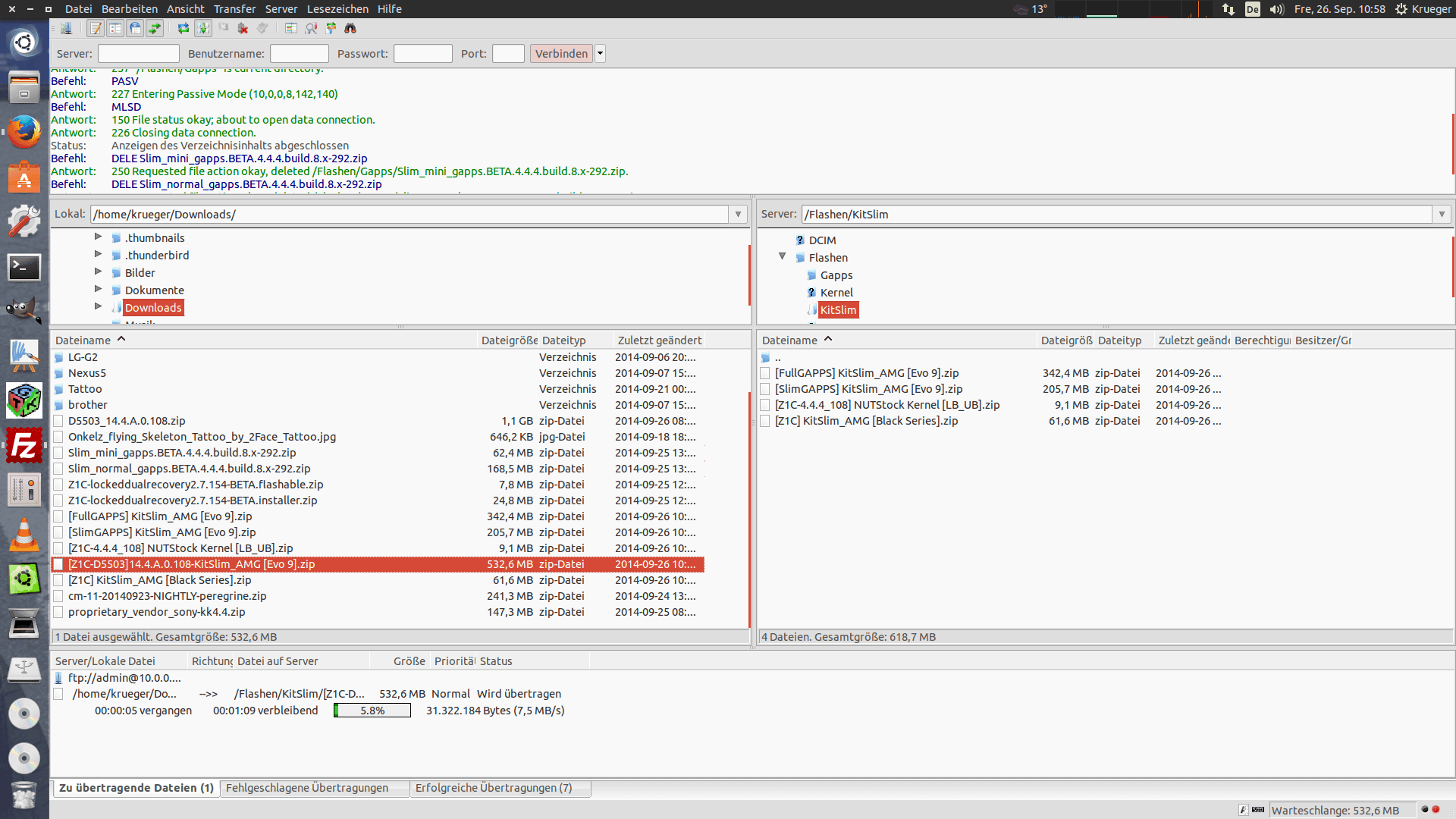Toggle transfer queue display button
Screen dimensions: 1456x819
(155, 28)
